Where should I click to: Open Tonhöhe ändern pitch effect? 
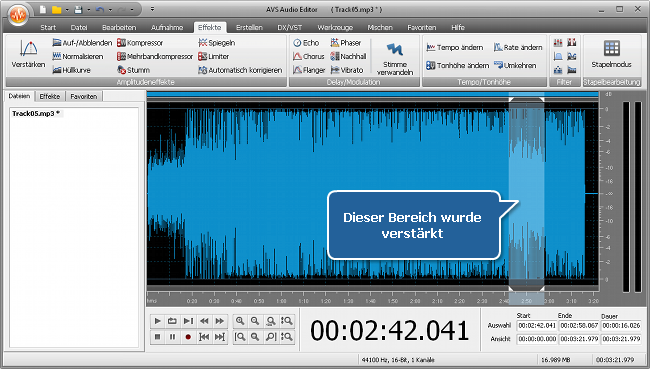[x=458, y=66]
